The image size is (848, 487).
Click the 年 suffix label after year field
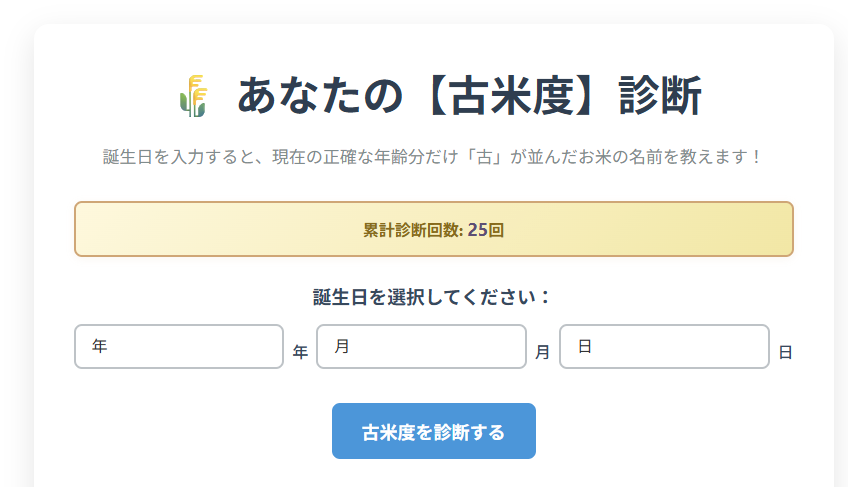300,352
